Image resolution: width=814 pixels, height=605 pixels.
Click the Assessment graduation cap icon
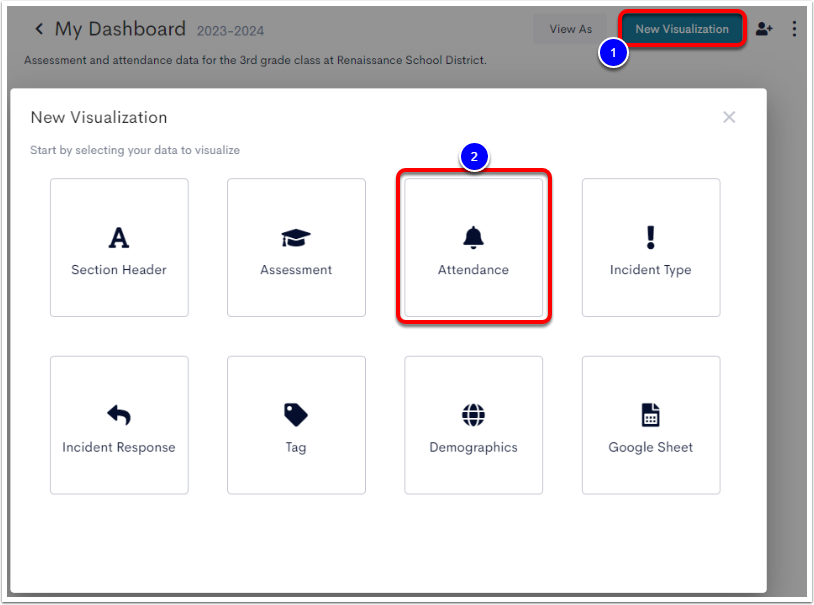pos(296,238)
